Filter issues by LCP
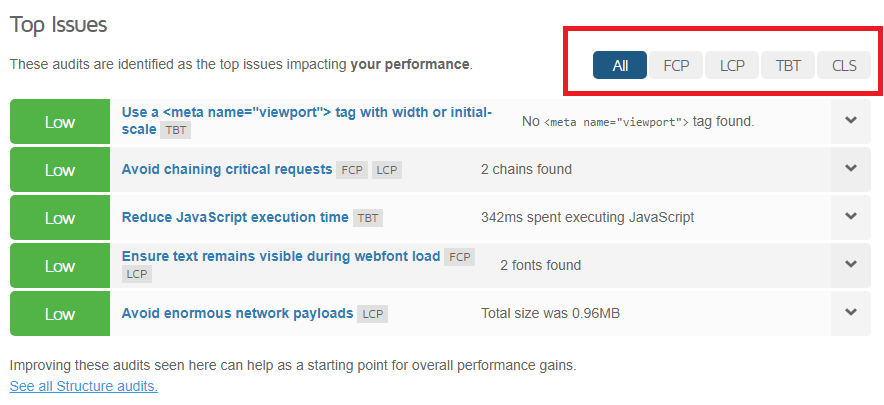The image size is (884, 405). click(x=732, y=65)
